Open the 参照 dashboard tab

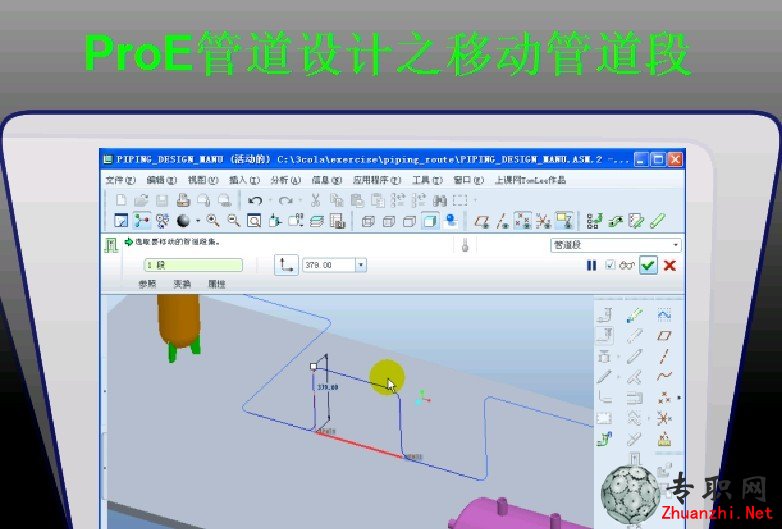tap(147, 284)
